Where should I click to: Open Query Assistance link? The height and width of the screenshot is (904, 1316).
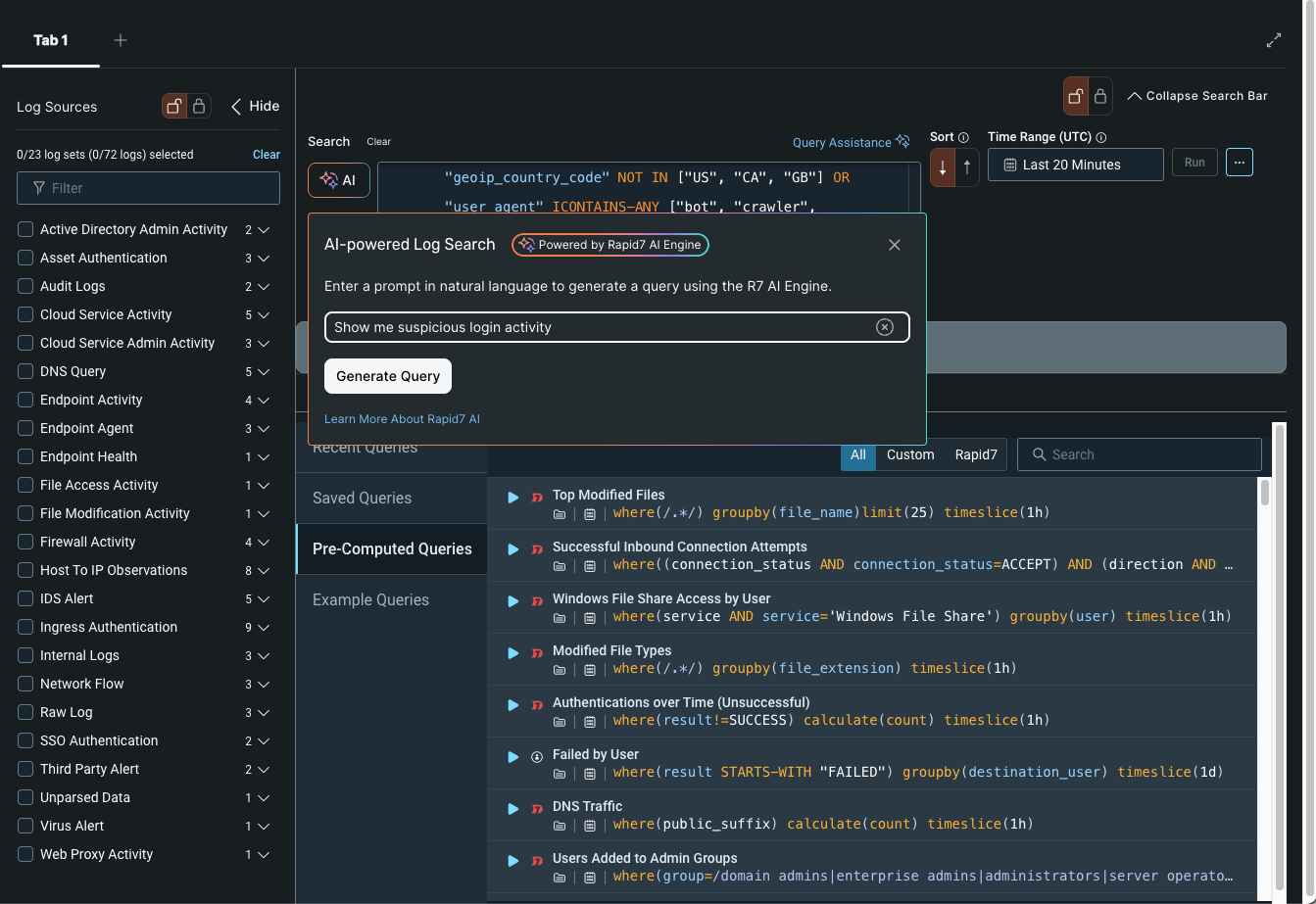point(852,142)
